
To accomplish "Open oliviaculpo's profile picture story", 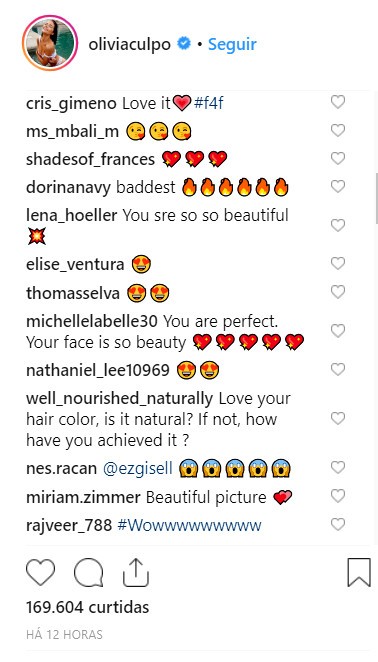I will (50, 43).
